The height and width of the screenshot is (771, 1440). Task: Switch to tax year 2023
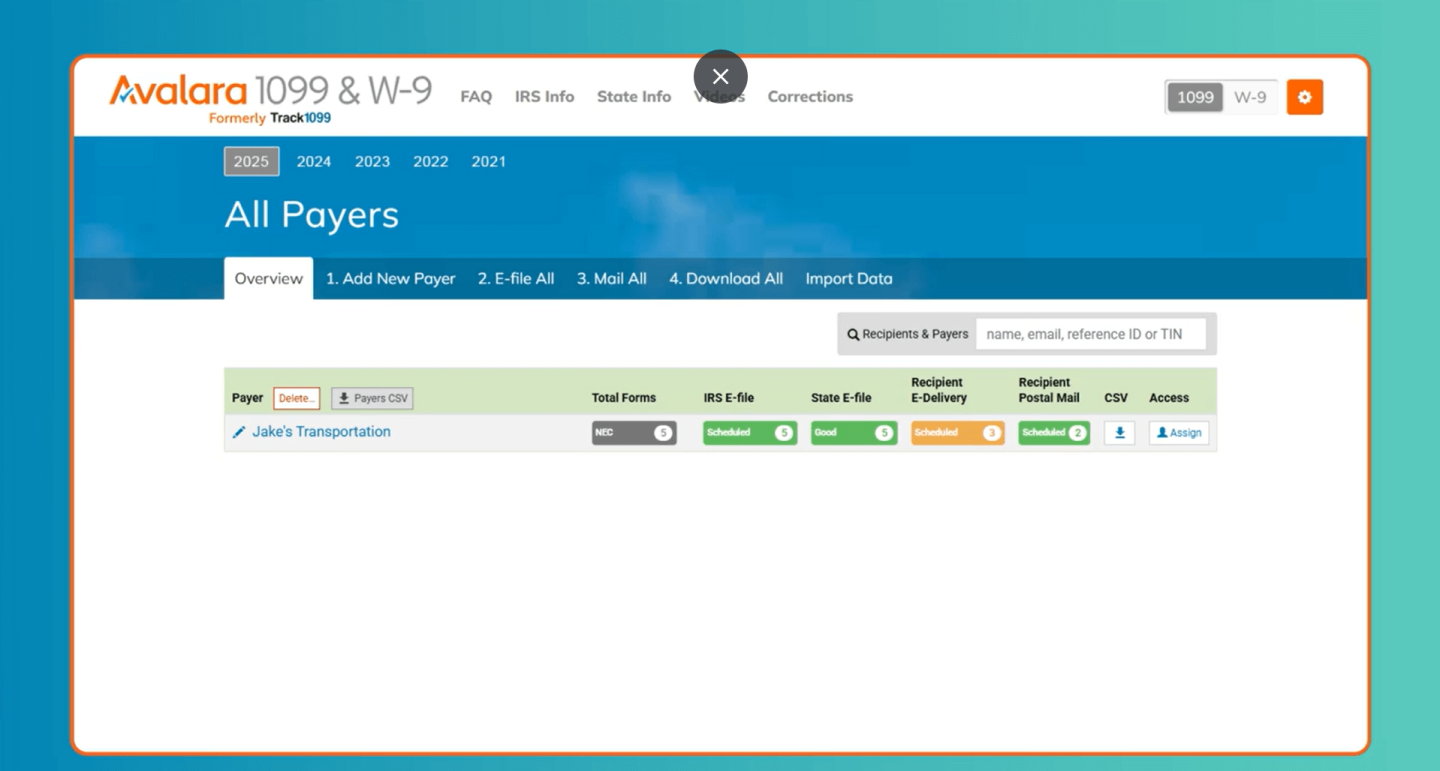click(372, 161)
